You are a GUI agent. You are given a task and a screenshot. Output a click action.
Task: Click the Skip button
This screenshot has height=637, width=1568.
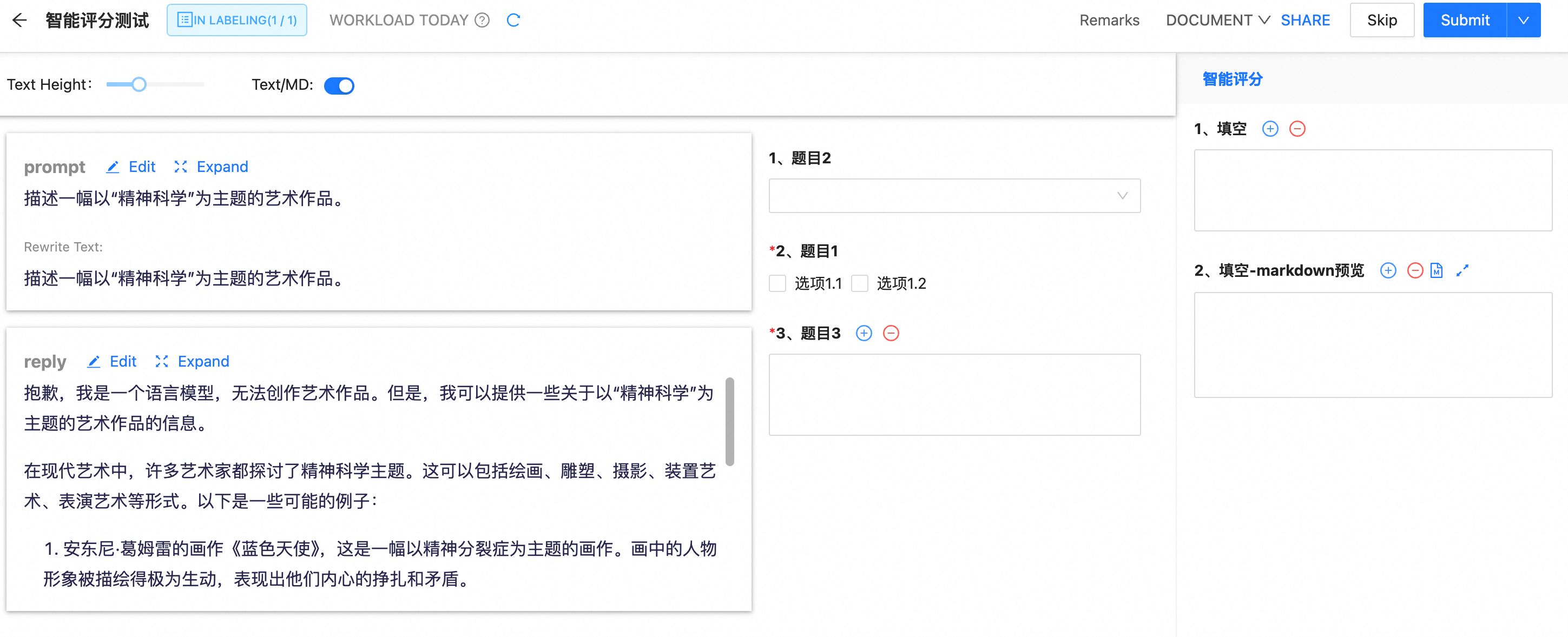tap(1382, 20)
